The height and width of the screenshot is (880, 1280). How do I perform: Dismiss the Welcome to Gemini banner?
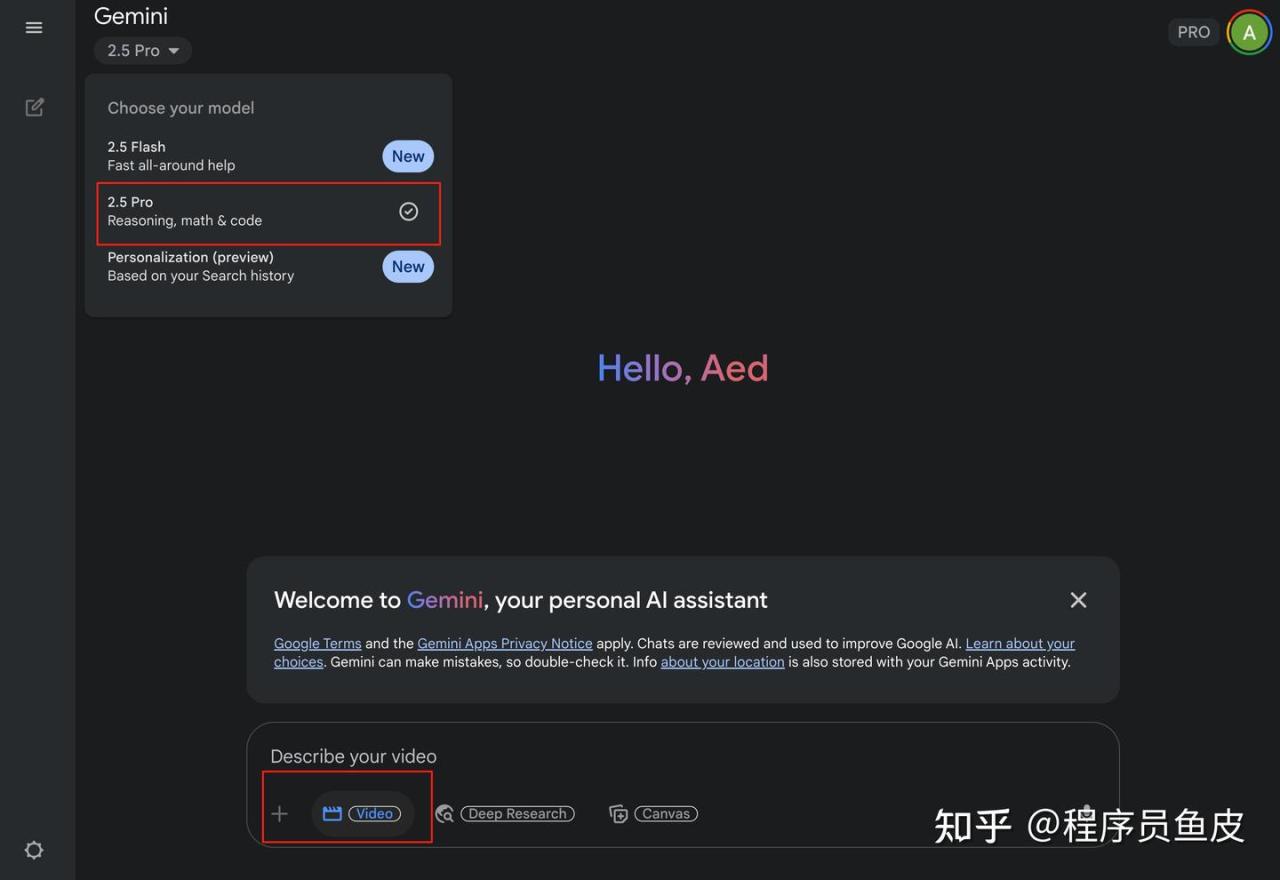tap(1078, 600)
